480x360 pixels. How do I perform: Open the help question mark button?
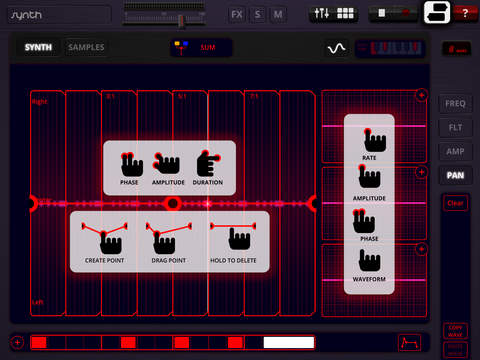465,13
